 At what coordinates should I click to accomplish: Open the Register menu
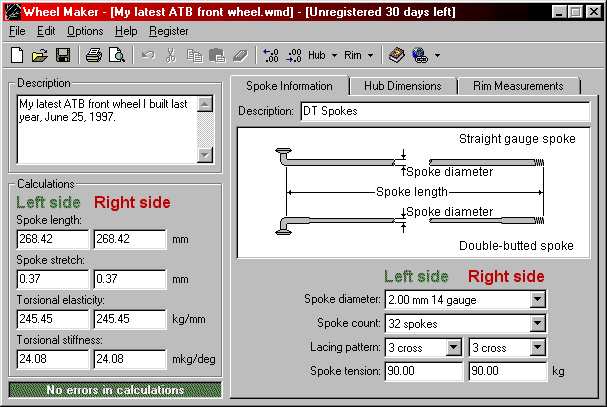click(168, 31)
